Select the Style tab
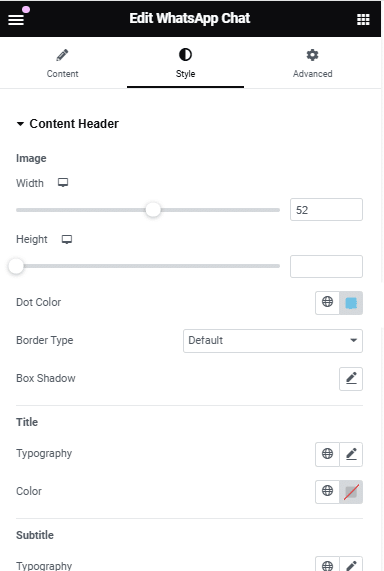Screen dimensions: 384x571 tap(185, 63)
